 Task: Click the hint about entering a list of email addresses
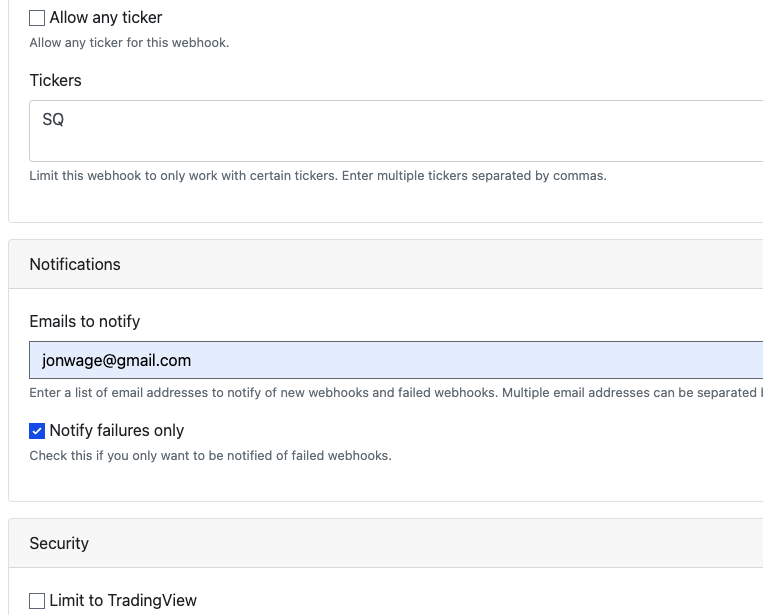coord(390,393)
